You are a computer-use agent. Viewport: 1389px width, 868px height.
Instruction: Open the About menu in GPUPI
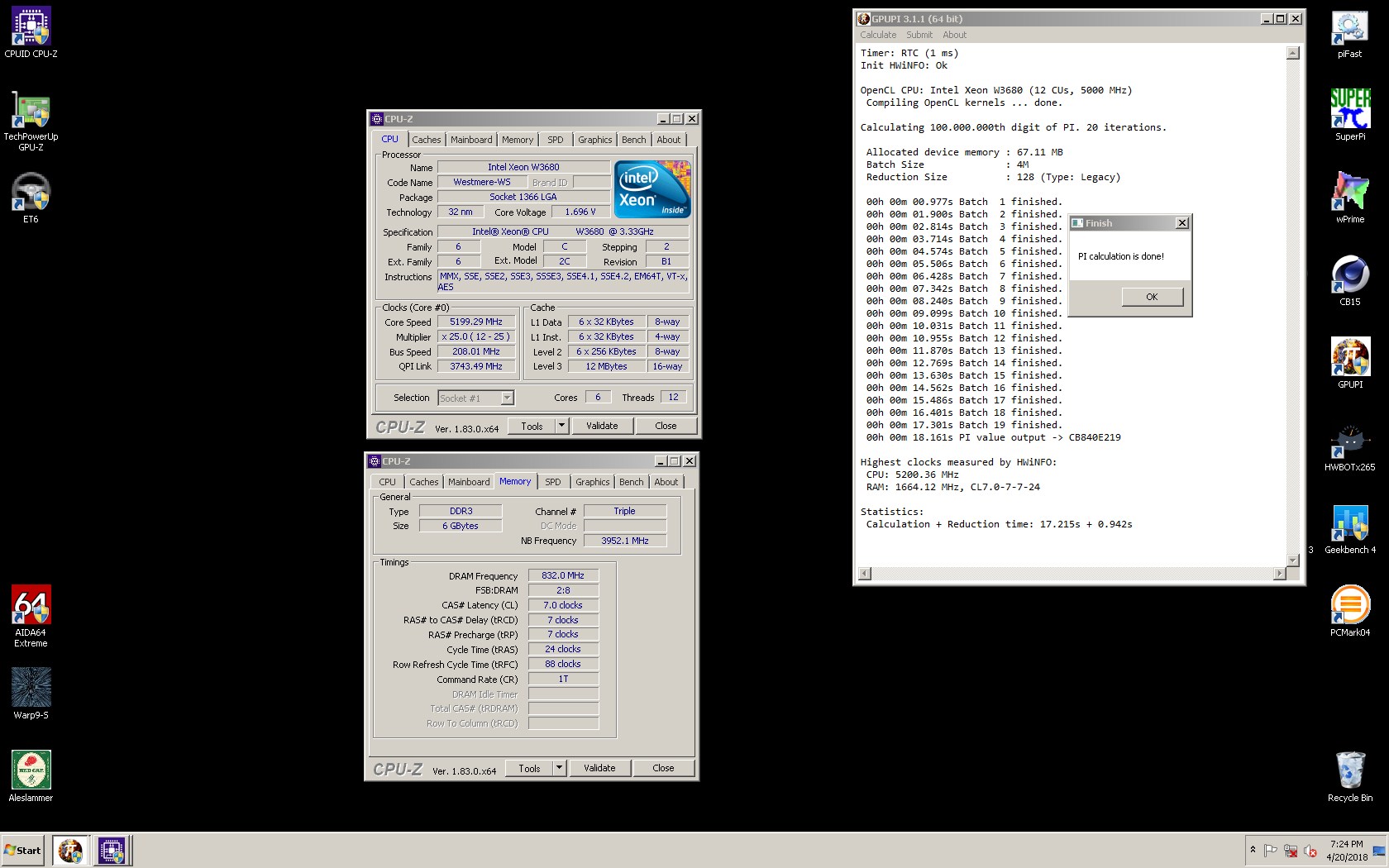(x=954, y=35)
